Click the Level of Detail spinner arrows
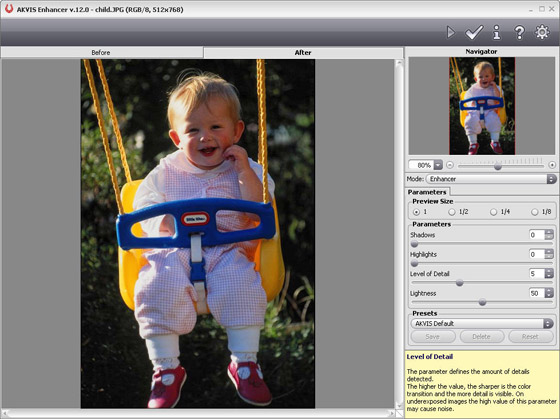Viewport: 560px width, 419px height. pos(549,274)
